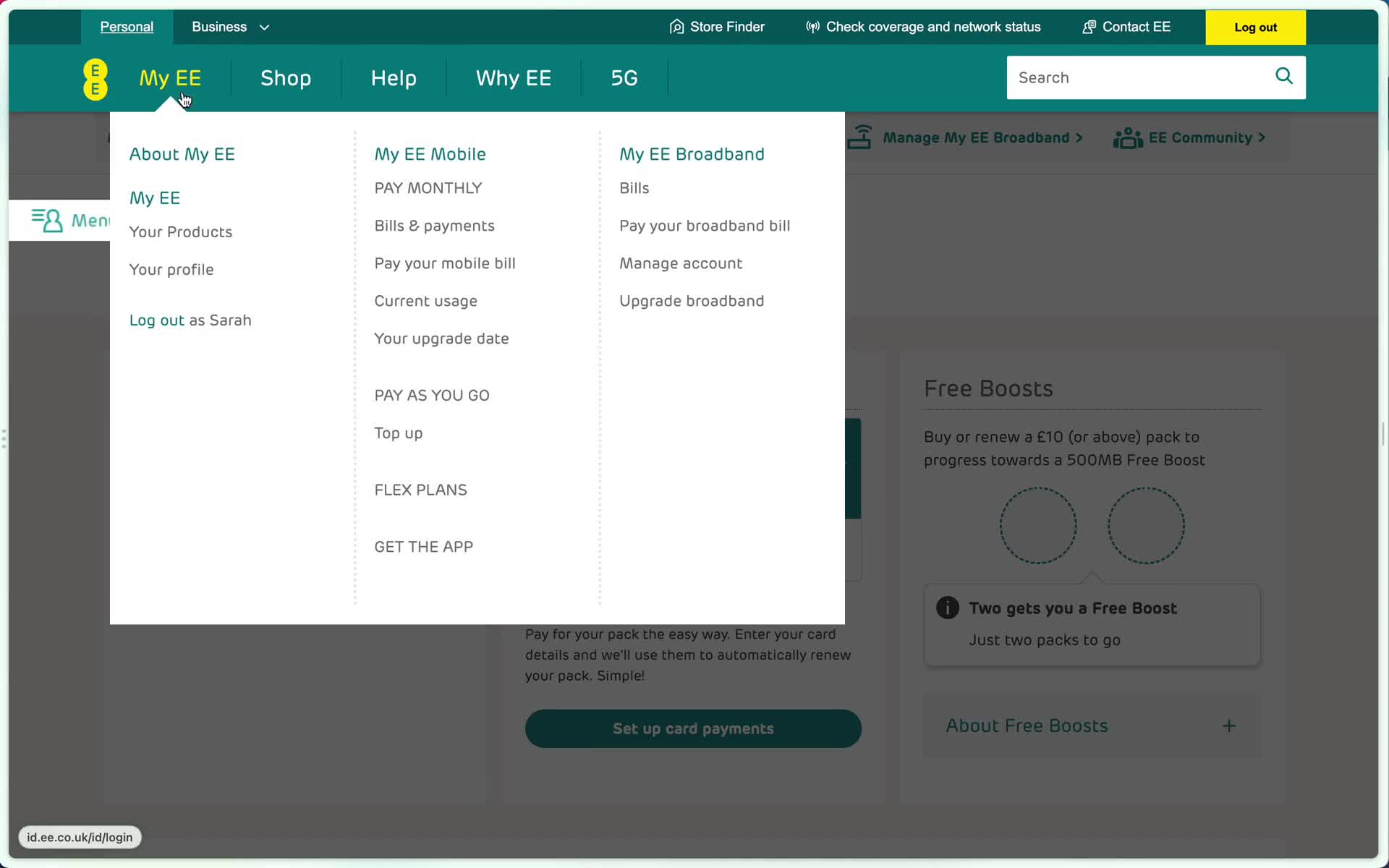
Task: Open Your profile
Action: 171,270
